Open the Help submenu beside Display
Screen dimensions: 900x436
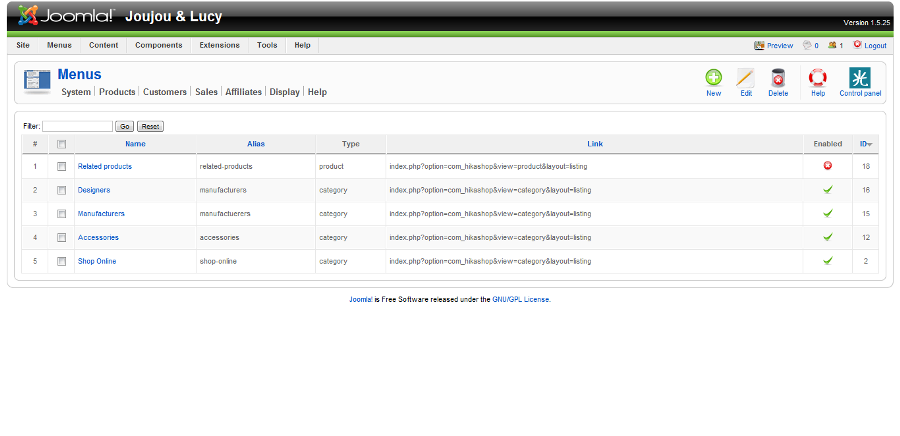317,92
